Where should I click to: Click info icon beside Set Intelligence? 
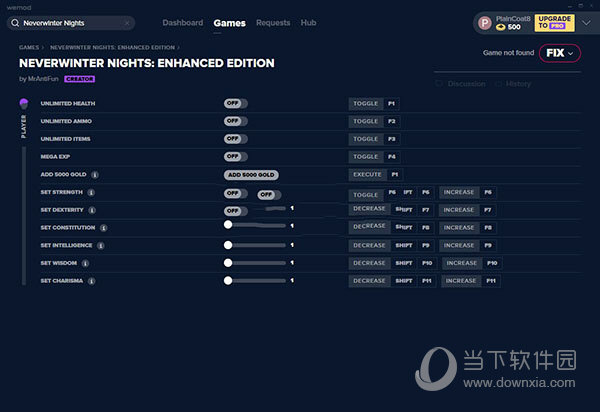(x=101, y=245)
